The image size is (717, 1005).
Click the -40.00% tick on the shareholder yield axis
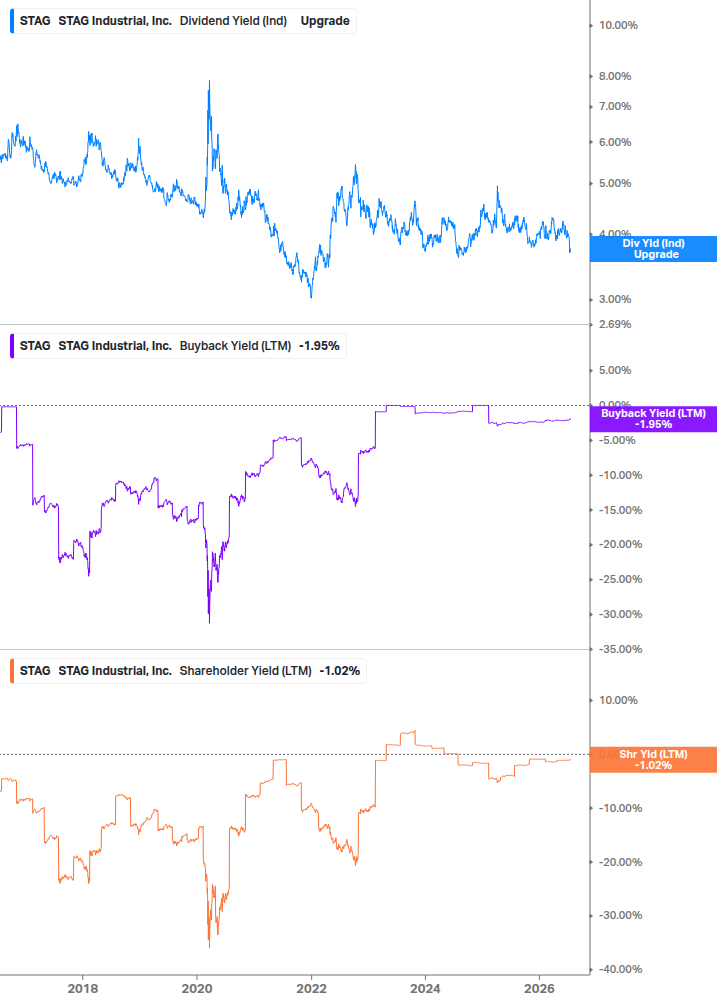click(x=620, y=969)
